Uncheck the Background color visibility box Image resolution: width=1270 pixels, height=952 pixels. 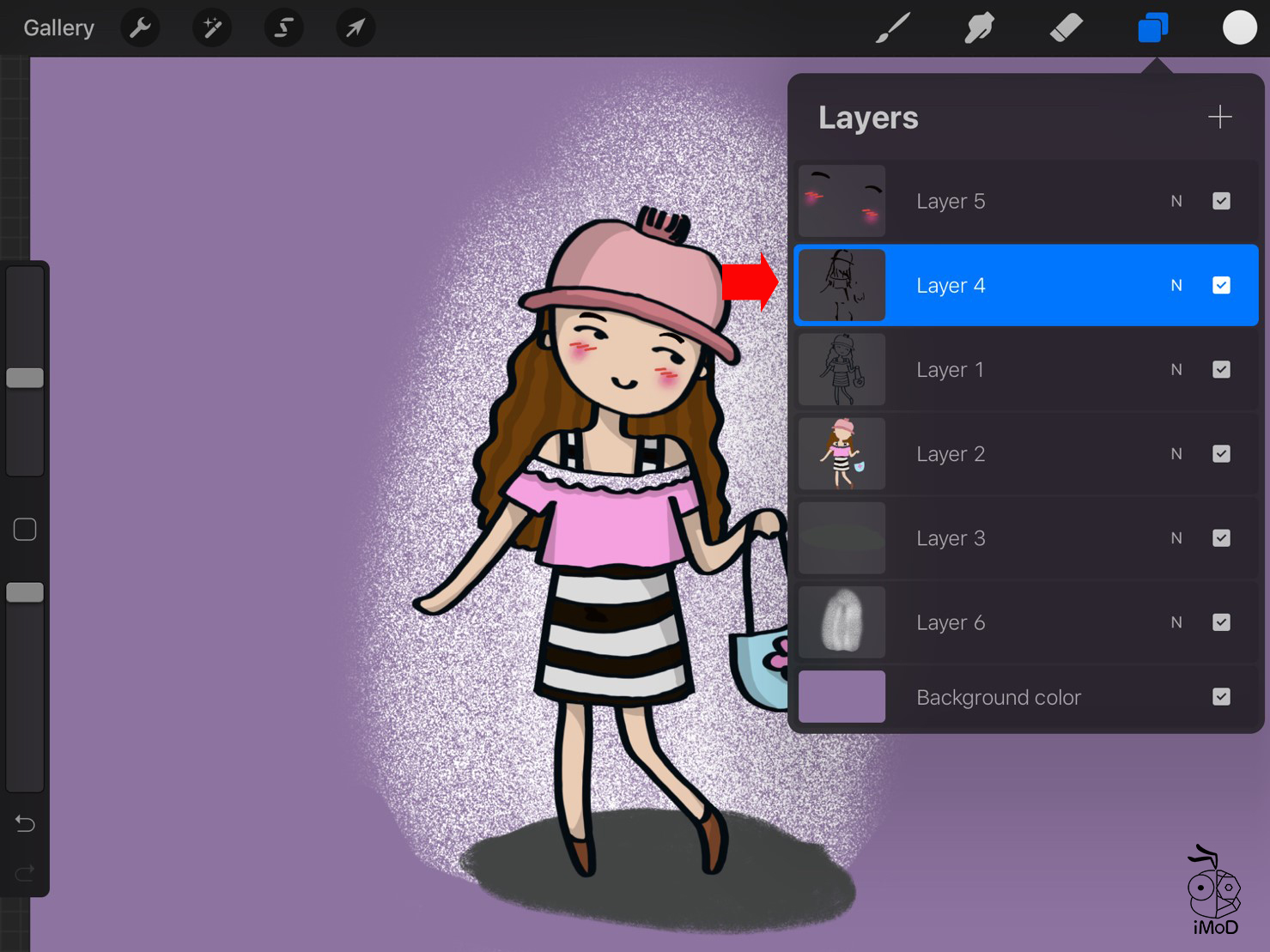tap(1221, 696)
